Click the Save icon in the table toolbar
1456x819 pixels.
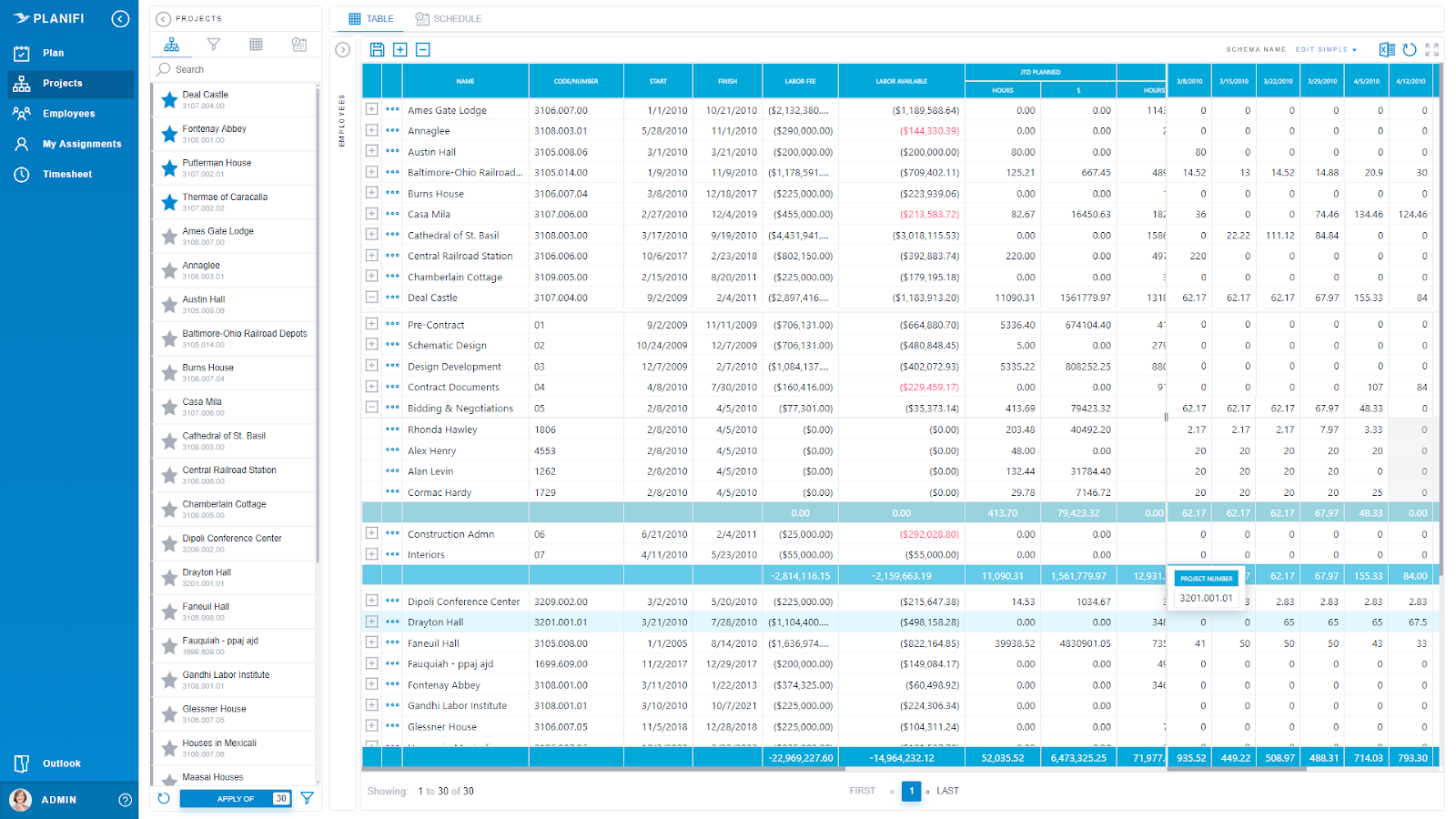[377, 50]
